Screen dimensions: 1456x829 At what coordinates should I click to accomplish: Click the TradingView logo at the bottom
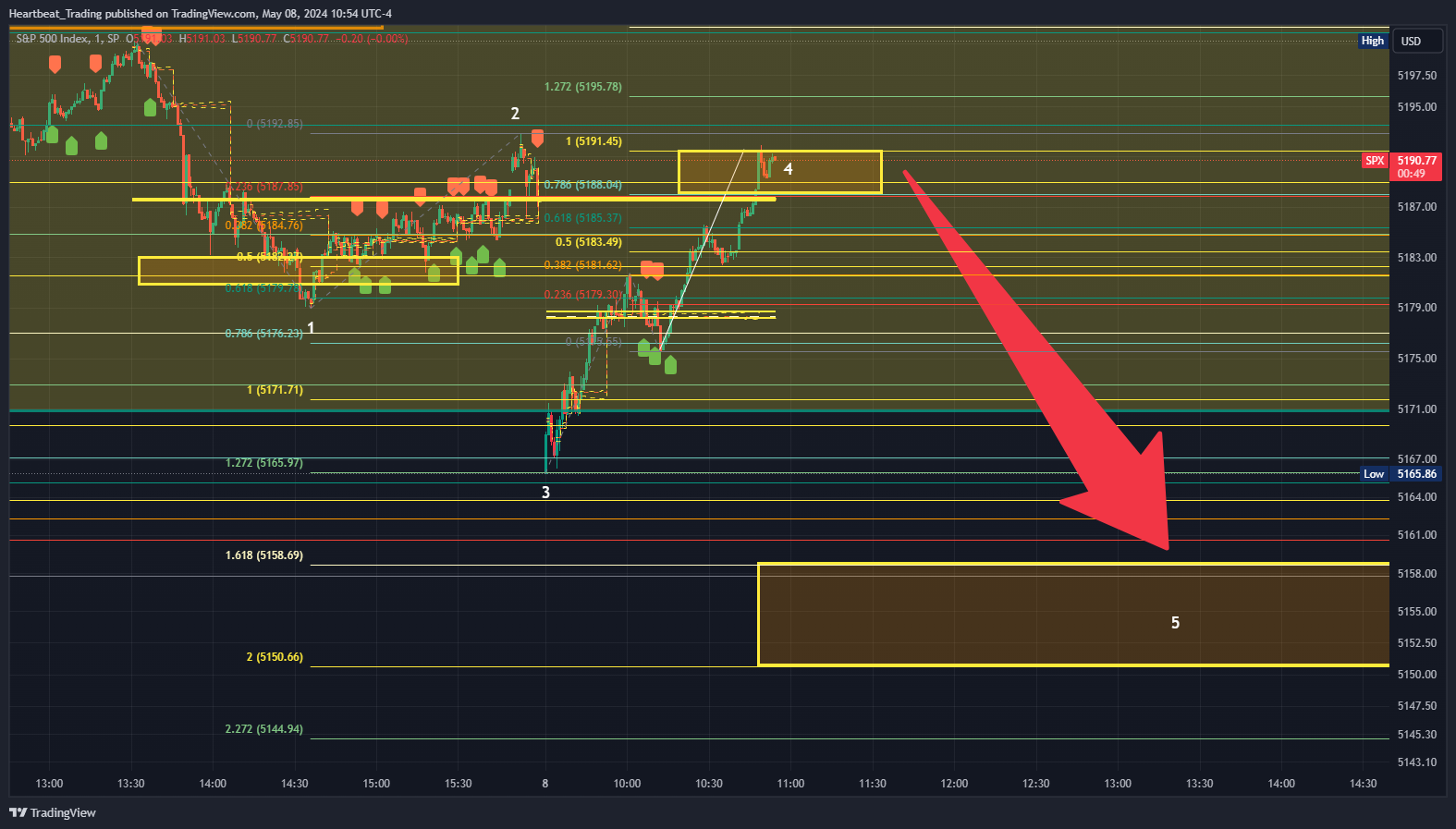pos(53,812)
